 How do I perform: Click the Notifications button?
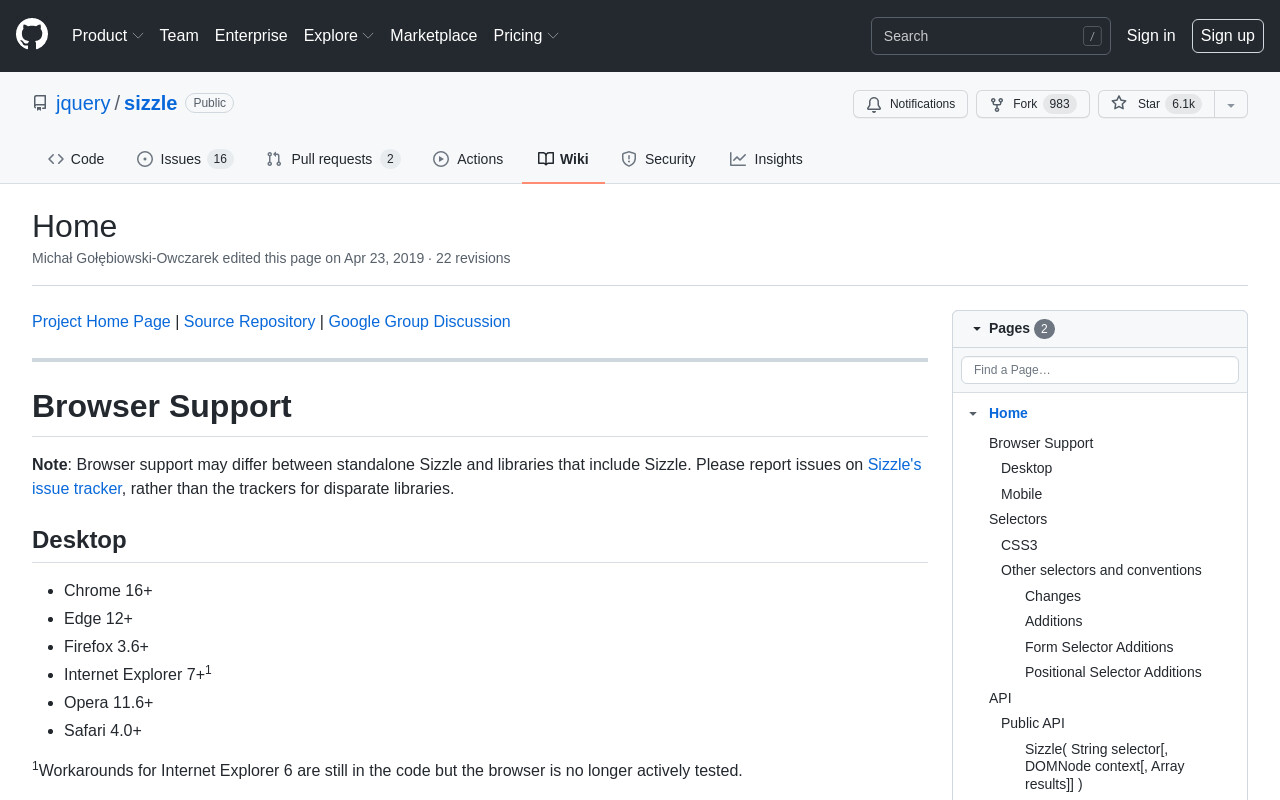(x=910, y=104)
